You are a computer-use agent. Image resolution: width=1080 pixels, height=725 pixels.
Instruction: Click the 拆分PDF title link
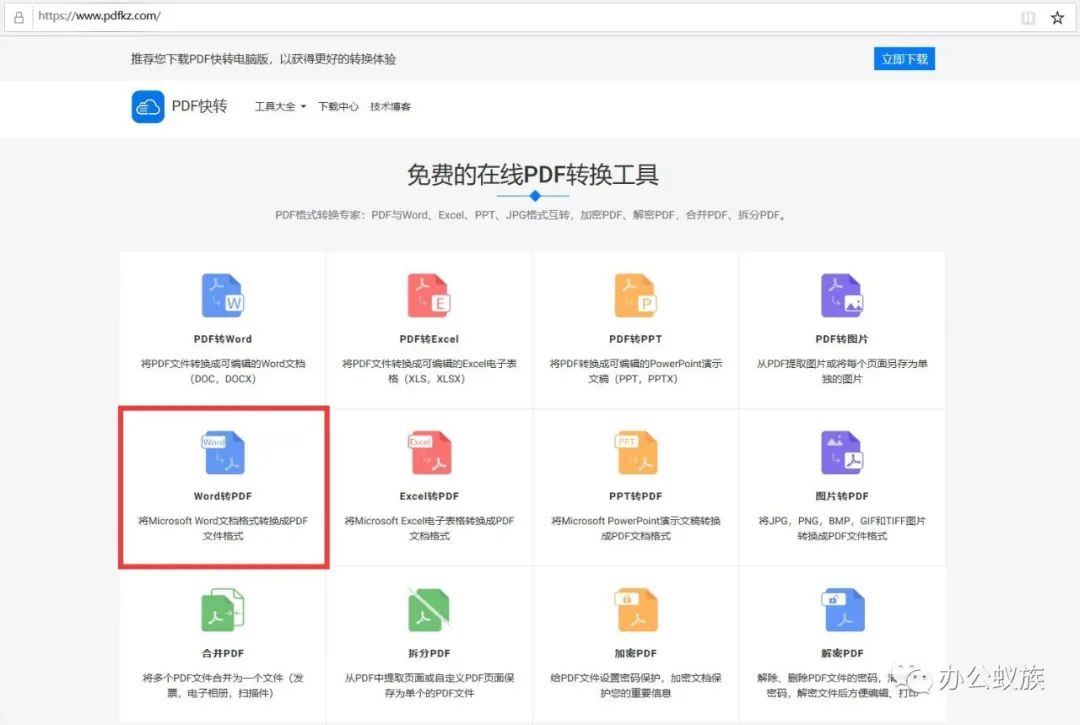429,653
